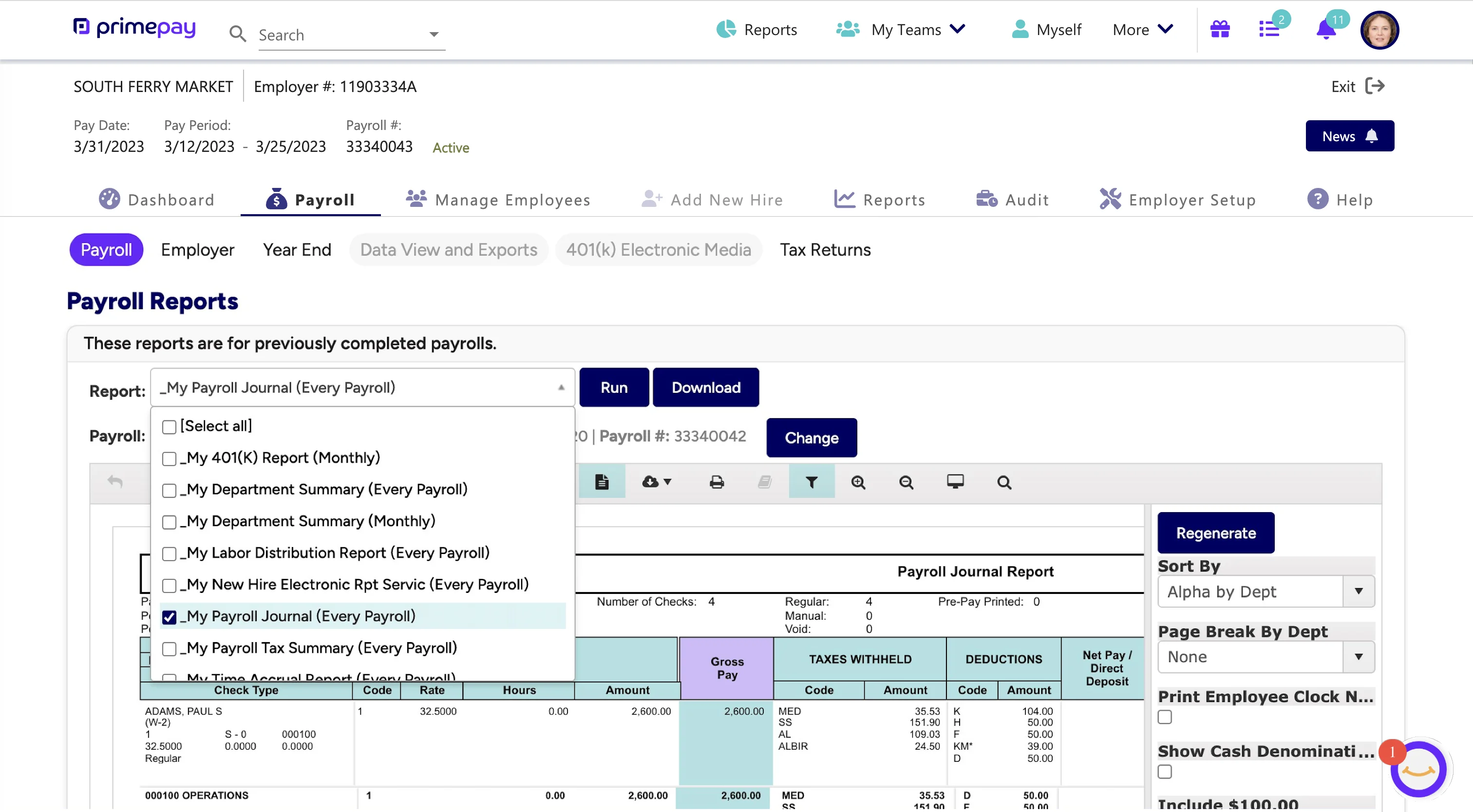Enable Print Employee Clock Number checkbox
The image size is (1473, 812).
[1165, 717]
